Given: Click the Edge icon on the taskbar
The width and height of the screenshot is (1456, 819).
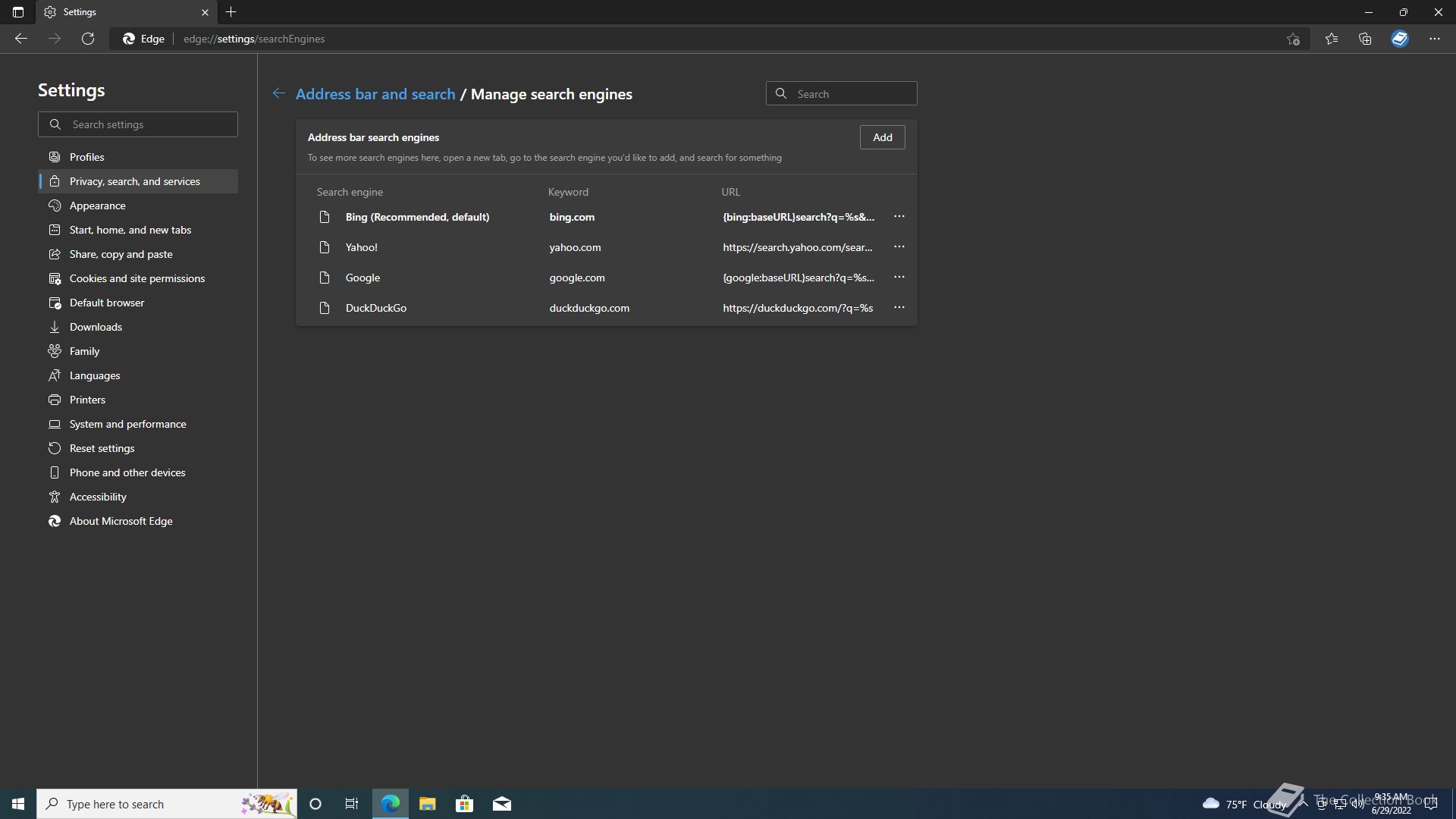Looking at the screenshot, I should point(391,804).
